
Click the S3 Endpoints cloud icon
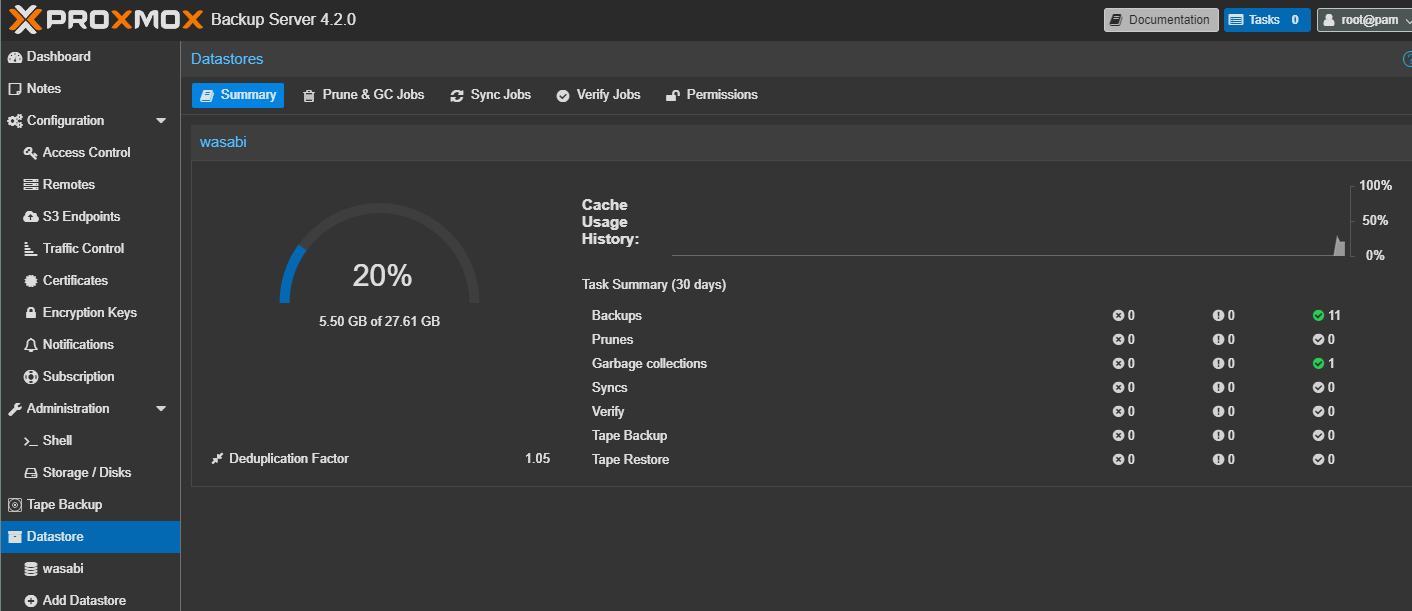point(31,217)
